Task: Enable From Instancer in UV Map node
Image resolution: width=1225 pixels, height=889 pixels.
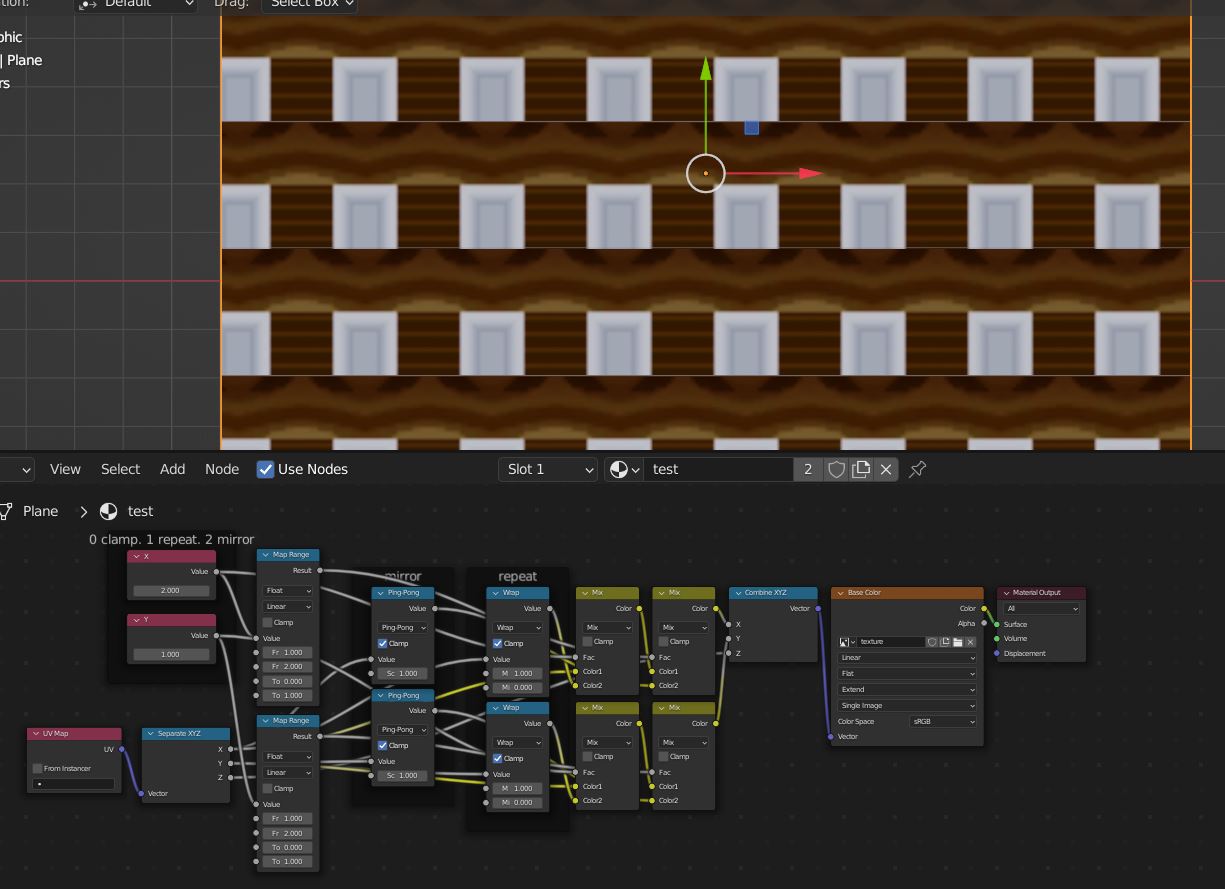Action: point(38,768)
